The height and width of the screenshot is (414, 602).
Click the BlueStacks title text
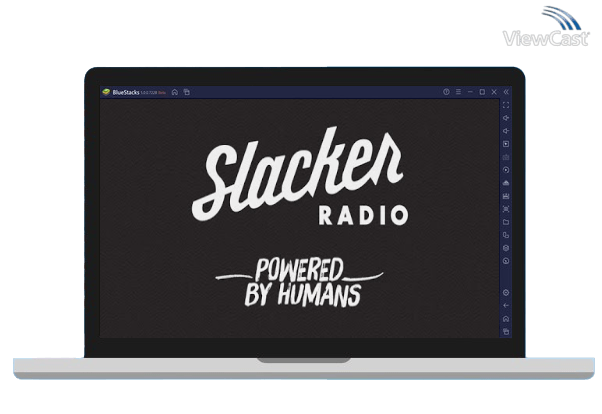point(126,92)
